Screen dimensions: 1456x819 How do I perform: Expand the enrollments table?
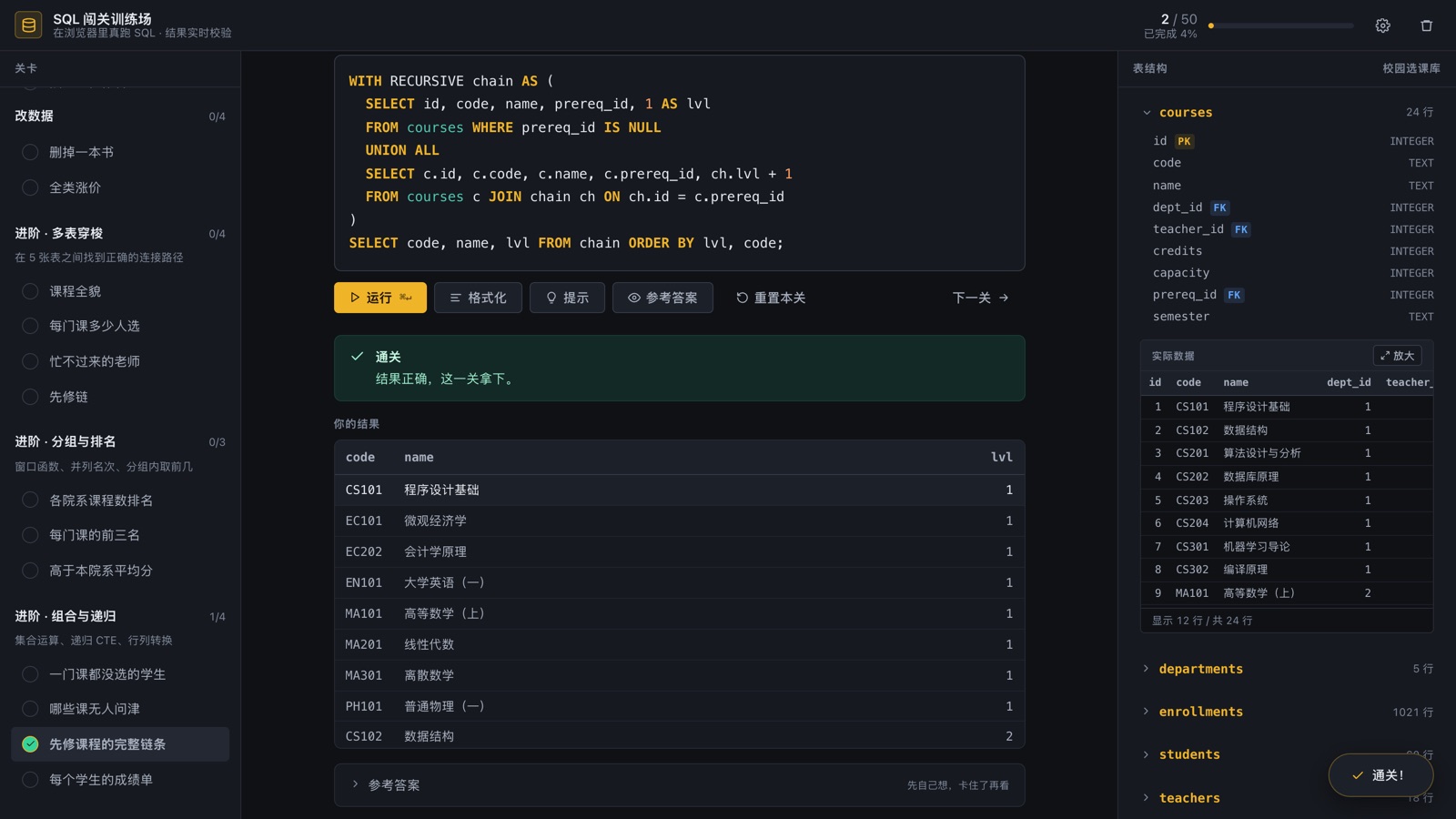point(1287,712)
